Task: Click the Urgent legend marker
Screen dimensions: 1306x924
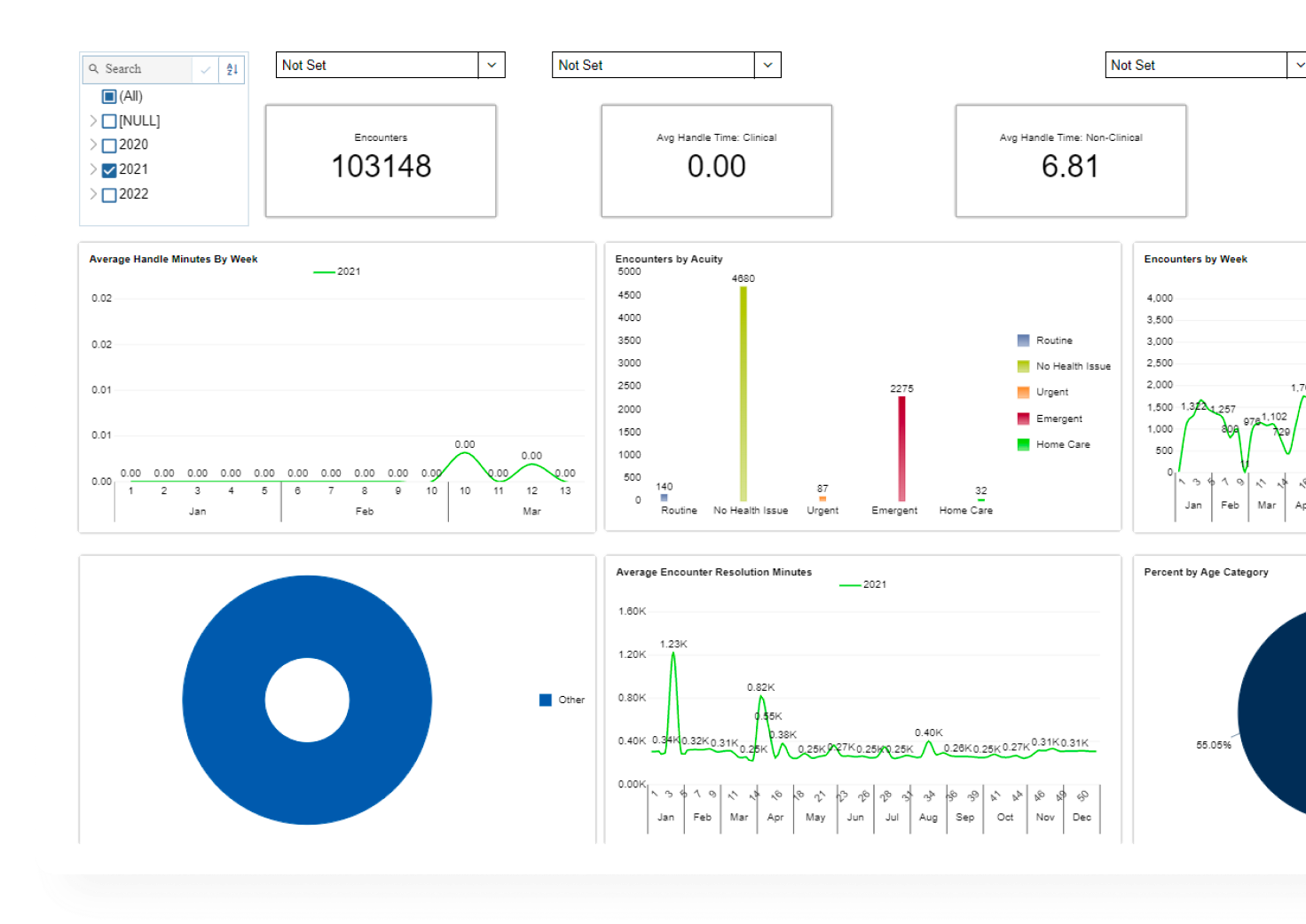Action: coord(1024,391)
